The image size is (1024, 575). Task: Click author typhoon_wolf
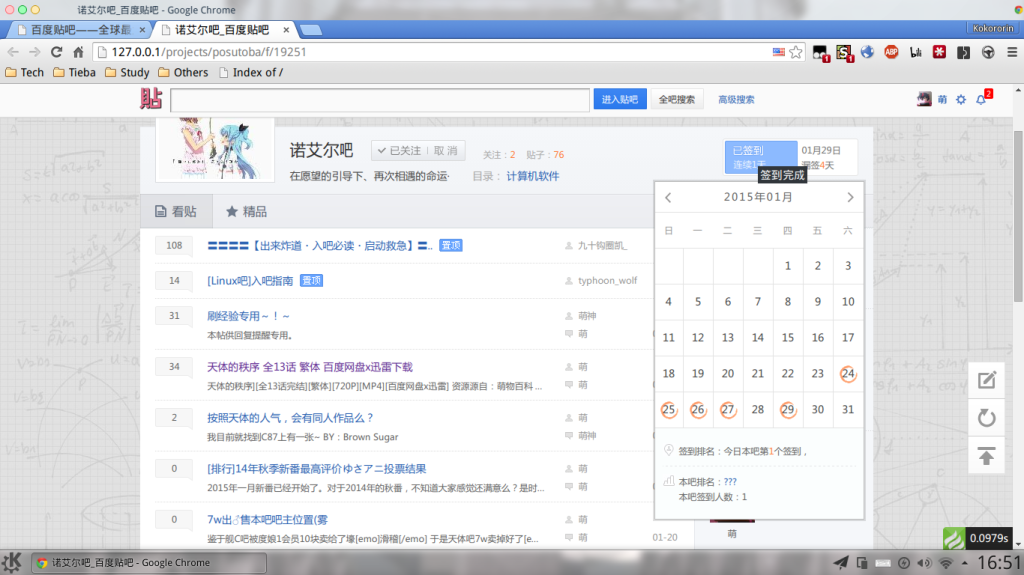(x=607, y=280)
